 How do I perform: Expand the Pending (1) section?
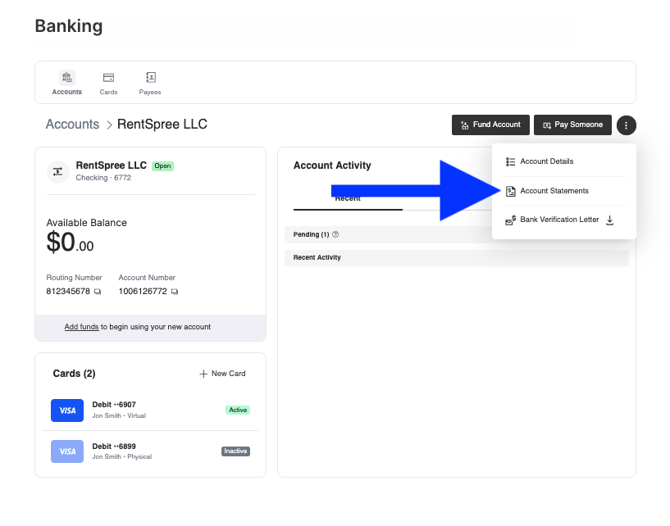point(310,235)
